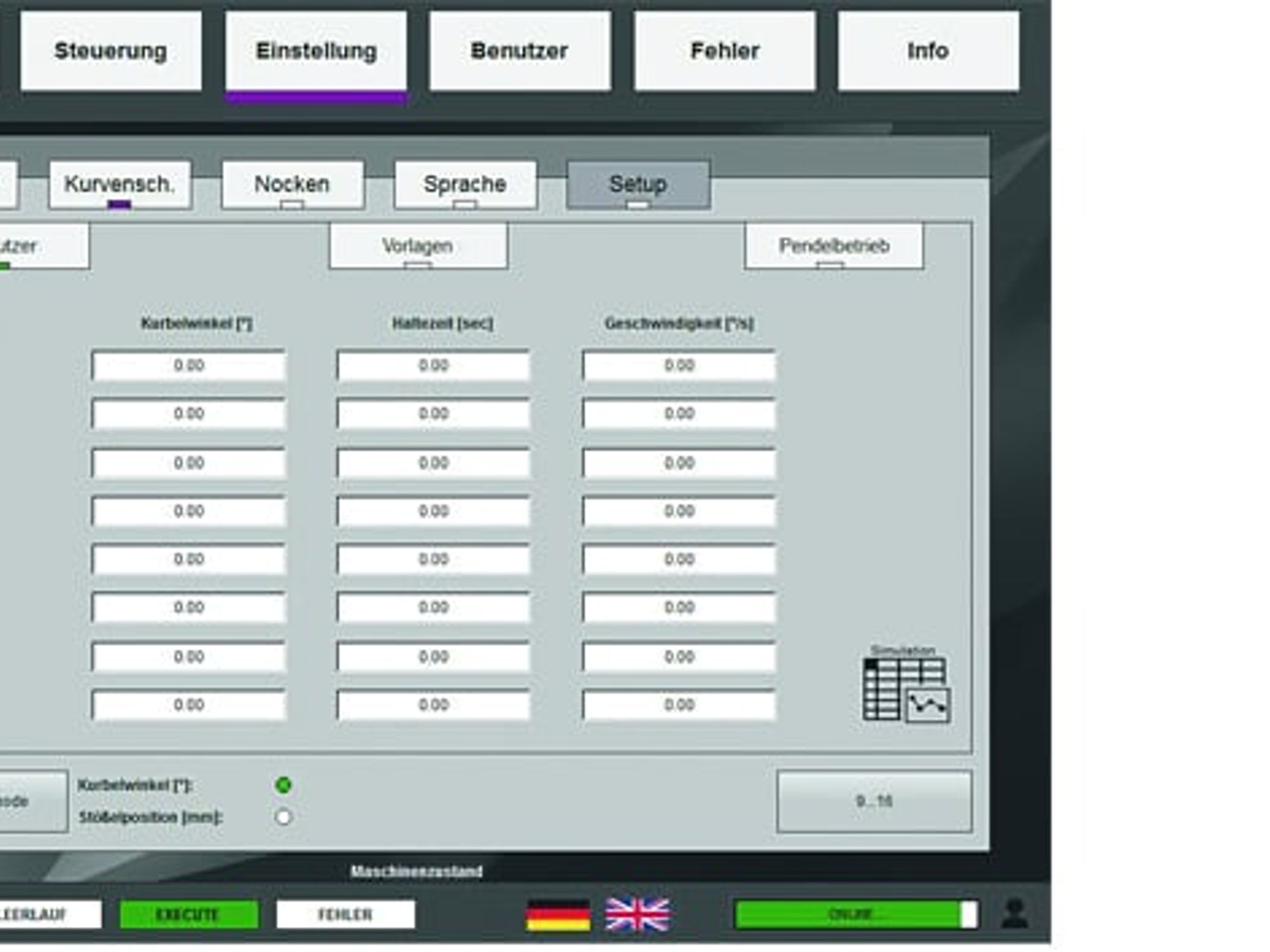
Task: Switch to the Sprache sub-tab
Action: [465, 185]
